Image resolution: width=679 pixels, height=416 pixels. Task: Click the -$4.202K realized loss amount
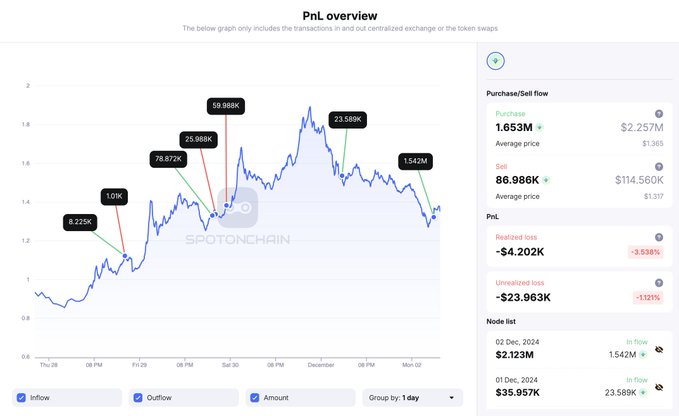click(520, 252)
